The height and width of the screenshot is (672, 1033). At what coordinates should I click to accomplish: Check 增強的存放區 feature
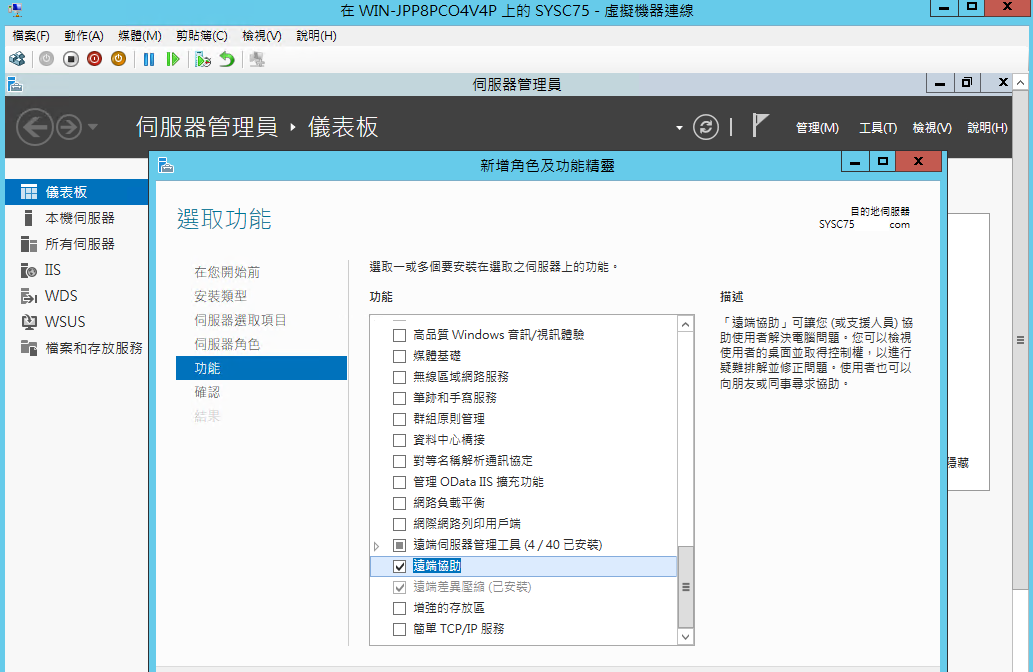(x=399, y=608)
